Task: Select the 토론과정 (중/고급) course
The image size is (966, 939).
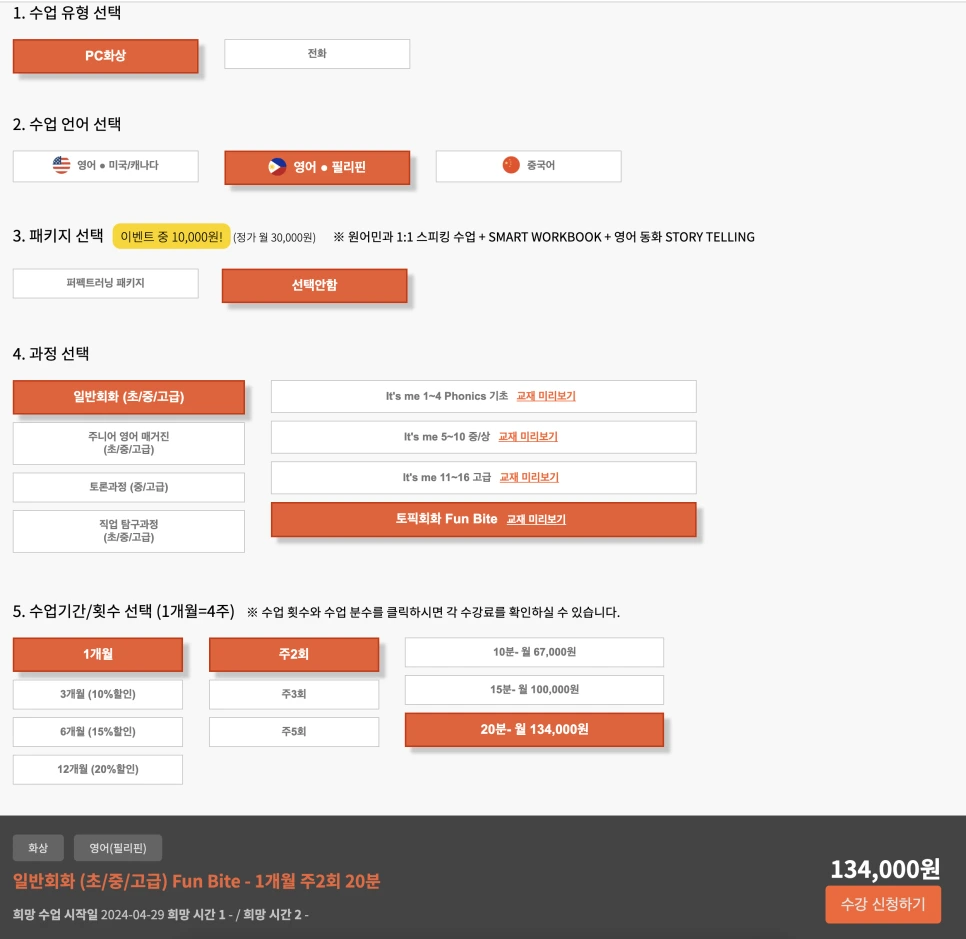Action: [128, 486]
